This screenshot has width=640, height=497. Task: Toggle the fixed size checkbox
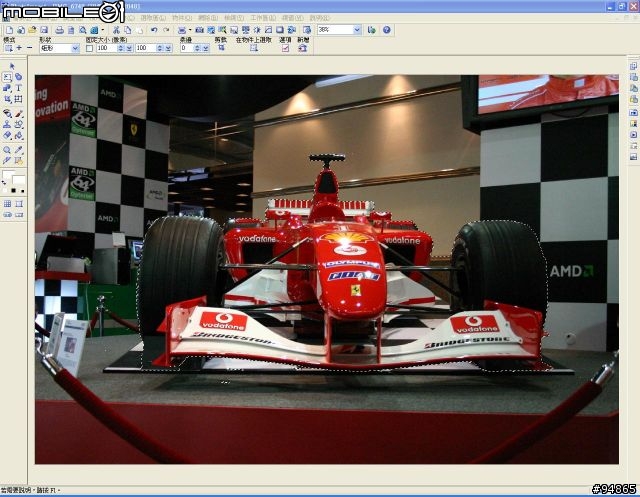(x=89, y=48)
